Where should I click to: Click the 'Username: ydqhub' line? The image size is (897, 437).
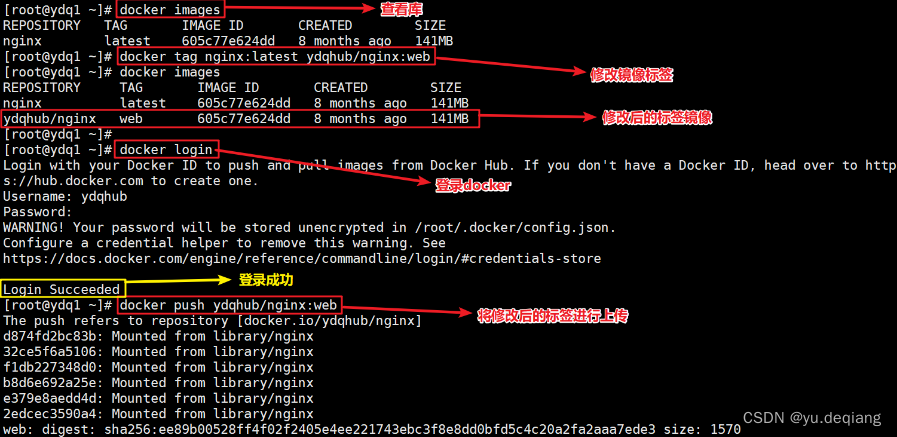(x=65, y=196)
